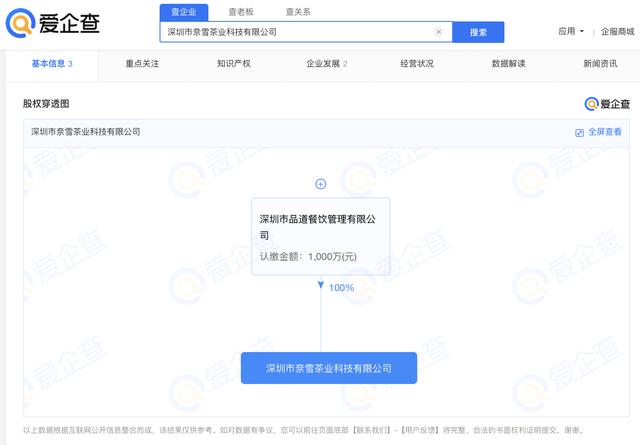Click the blue 深圳市奈雪茶业科技有限公司 node
This screenshot has height=445, width=640.
(x=329, y=368)
